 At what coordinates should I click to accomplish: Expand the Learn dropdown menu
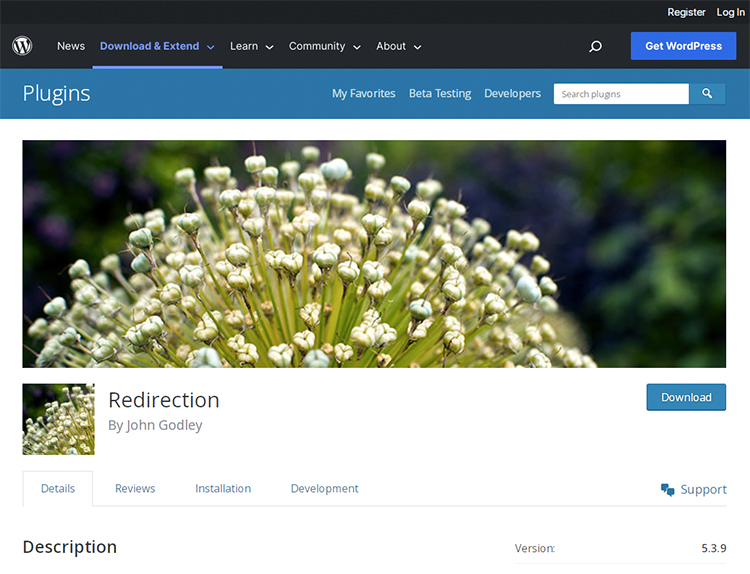pos(251,46)
